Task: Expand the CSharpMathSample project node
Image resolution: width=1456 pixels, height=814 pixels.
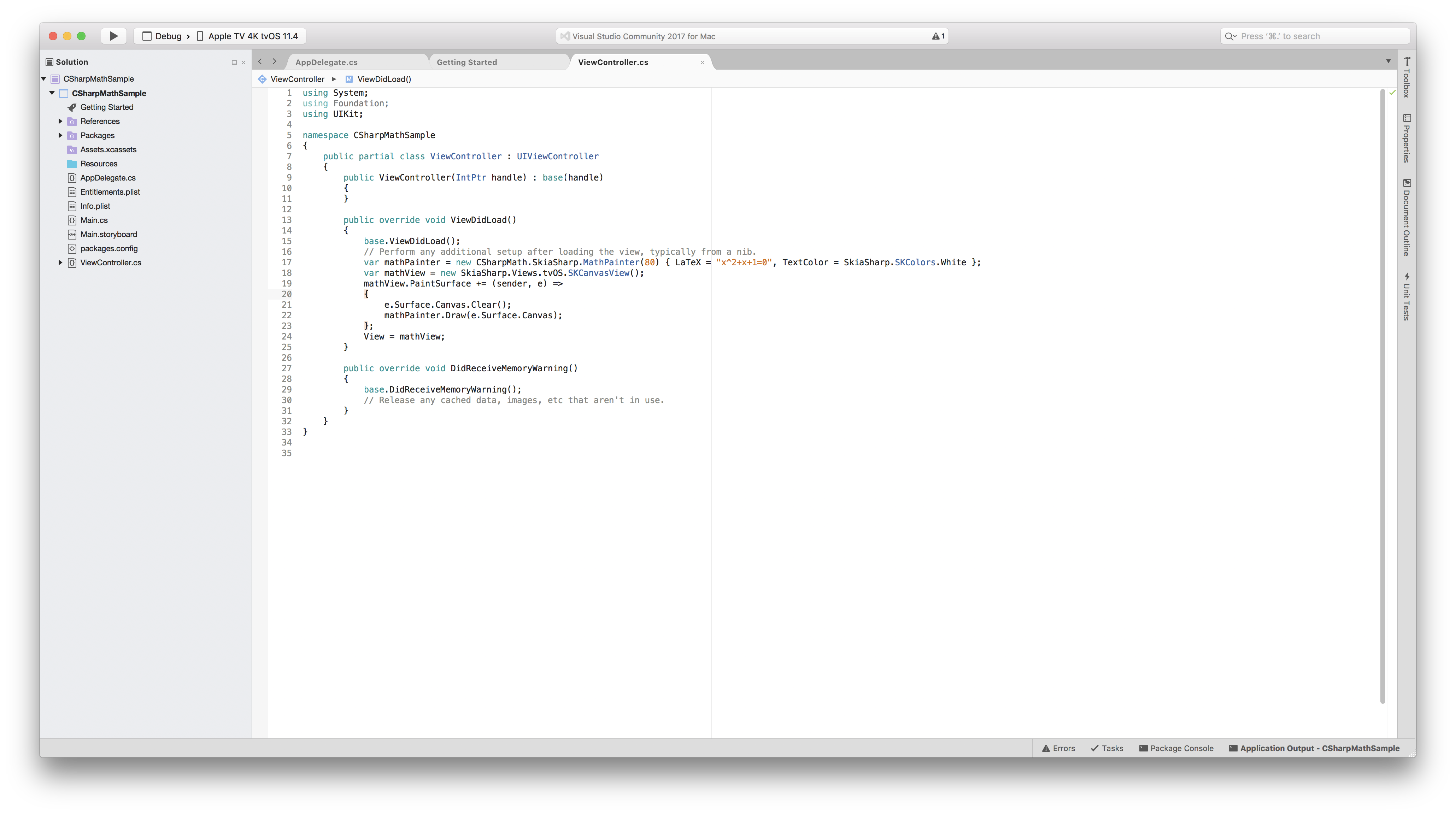Action: tap(52, 93)
